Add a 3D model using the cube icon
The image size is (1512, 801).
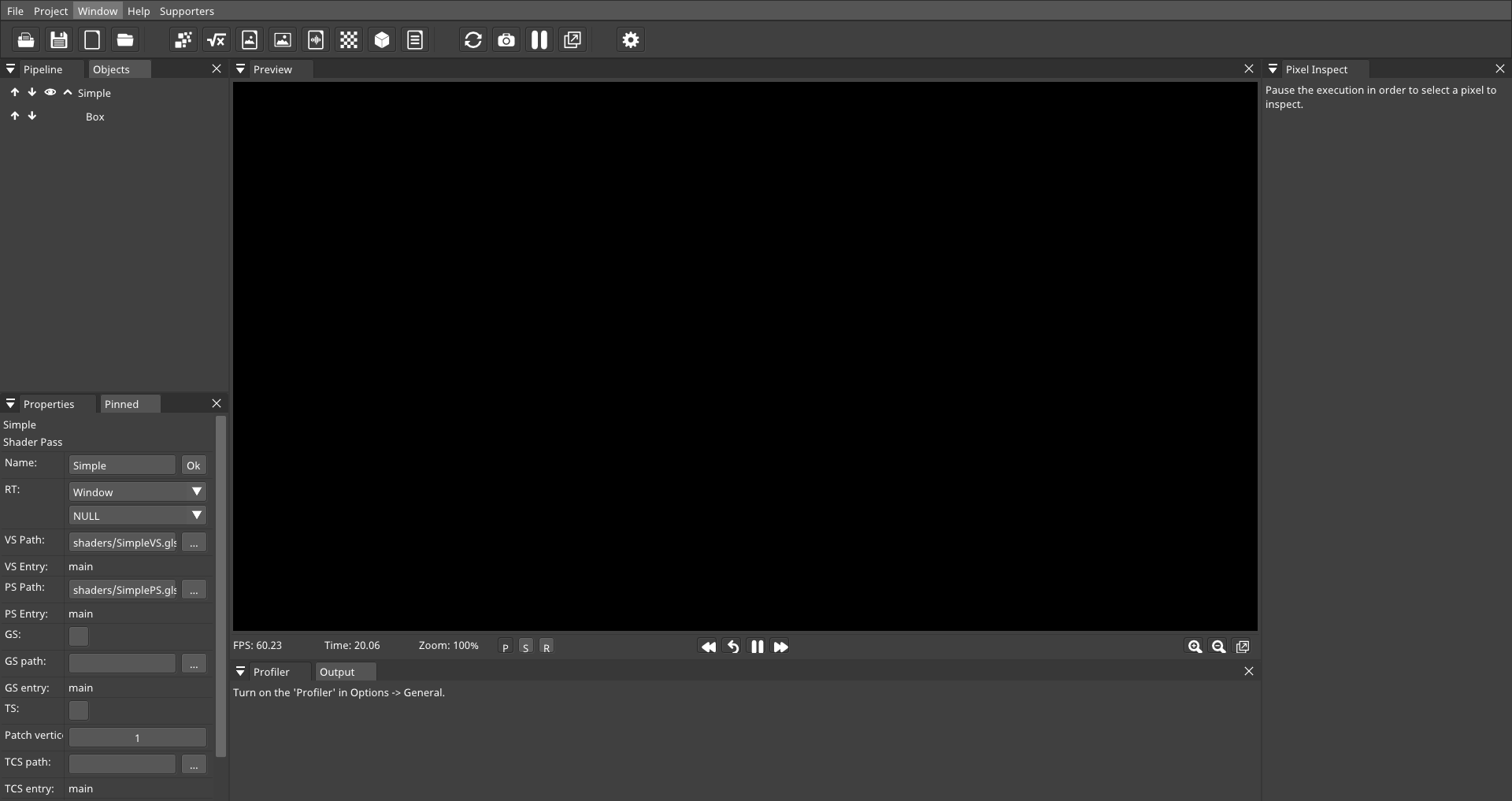point(382,39)
